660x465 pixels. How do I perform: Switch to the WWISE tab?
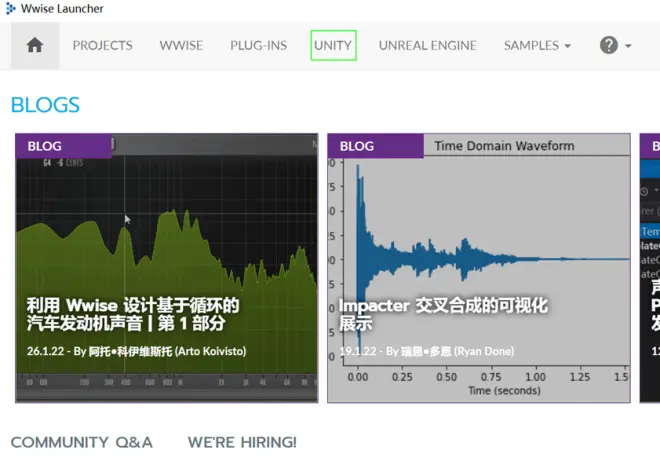coord(181,45)
